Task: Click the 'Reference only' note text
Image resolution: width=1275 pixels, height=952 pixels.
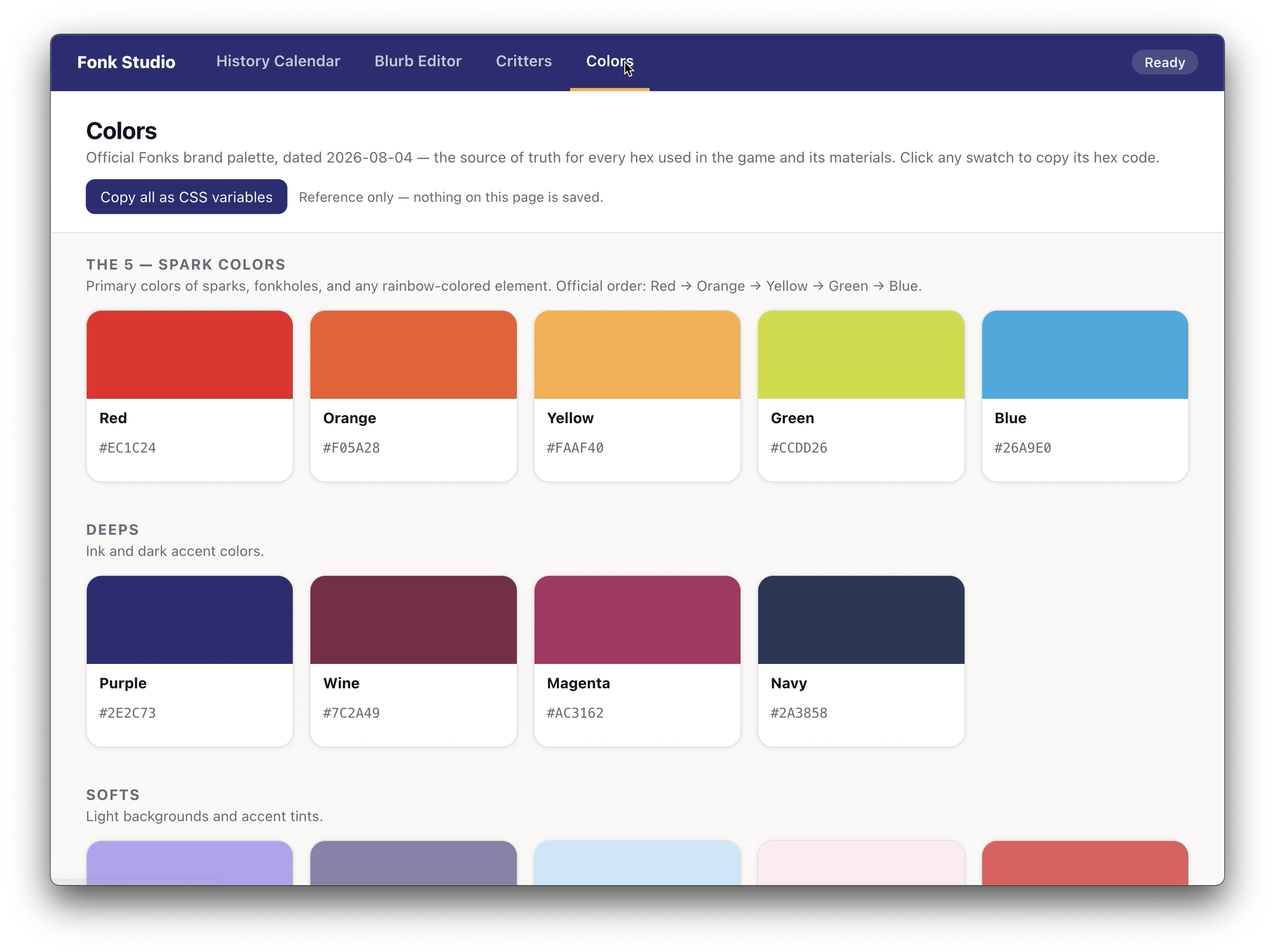Action: (451, 197)
